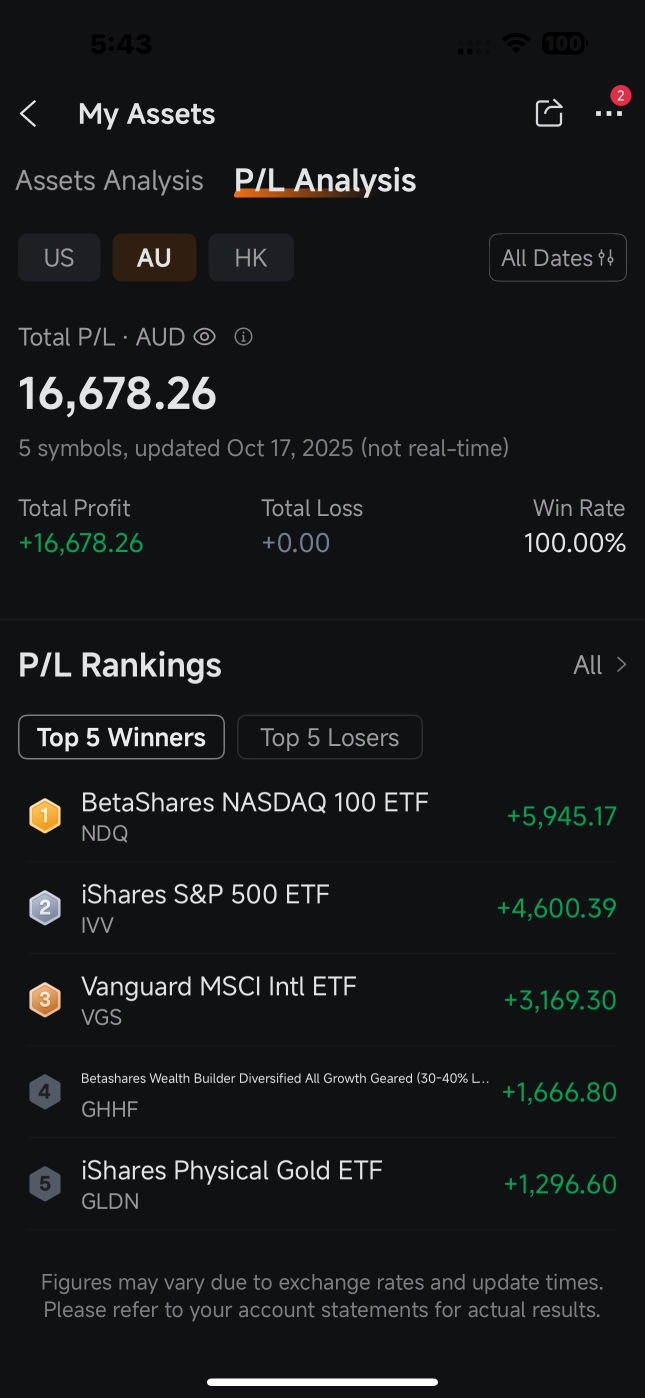
Task: Select the US market filter
Action: point(59,258)
